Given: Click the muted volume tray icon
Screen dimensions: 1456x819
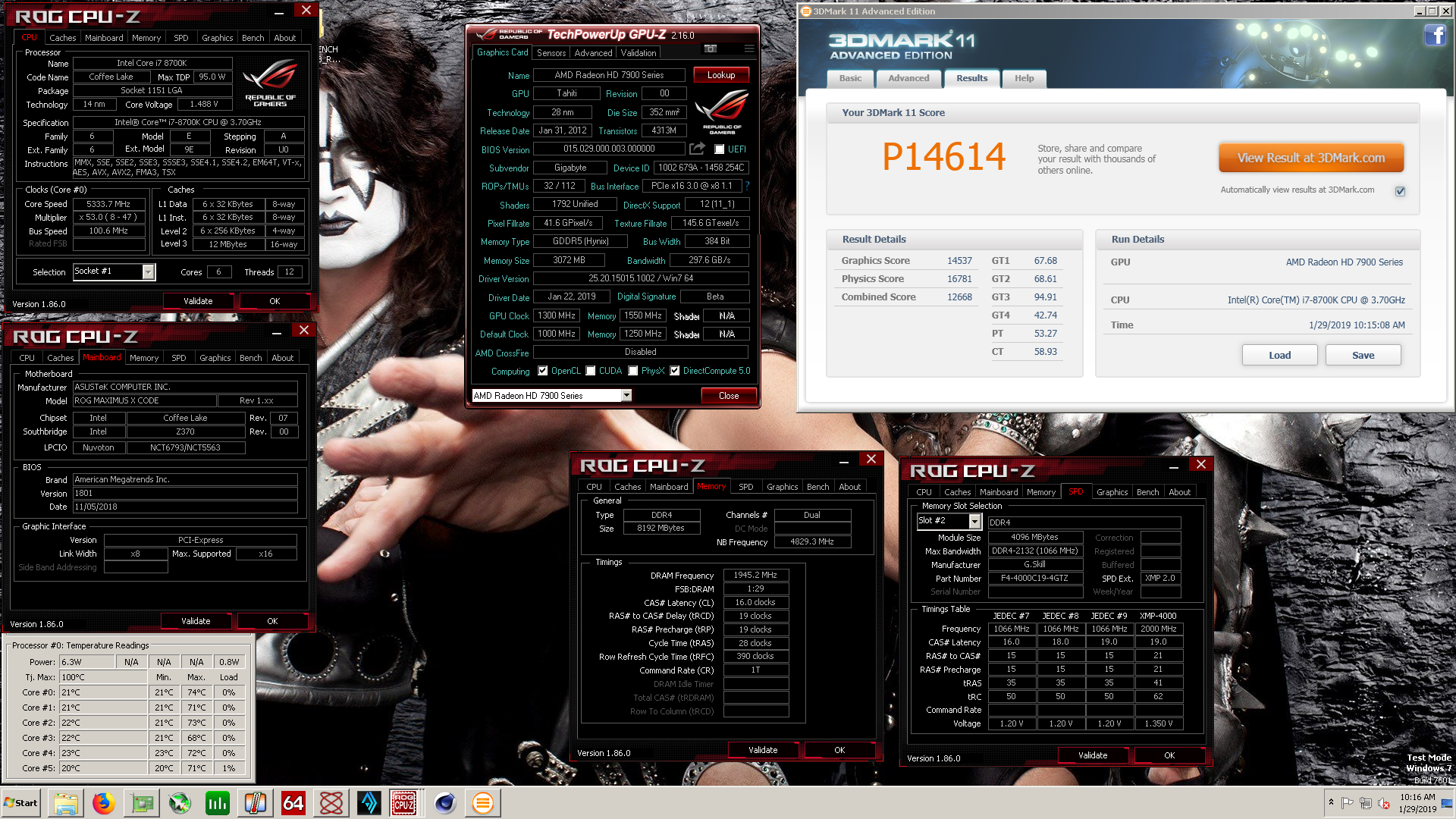Looking at the screenshot, I should click(1384, 803).
